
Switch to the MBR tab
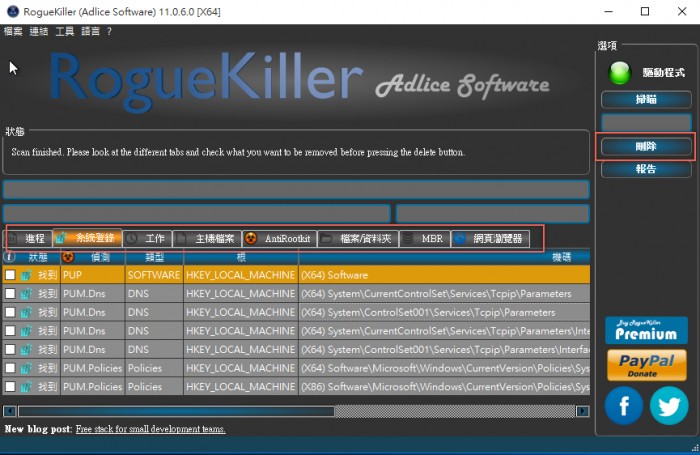click(x=425, y=238)
